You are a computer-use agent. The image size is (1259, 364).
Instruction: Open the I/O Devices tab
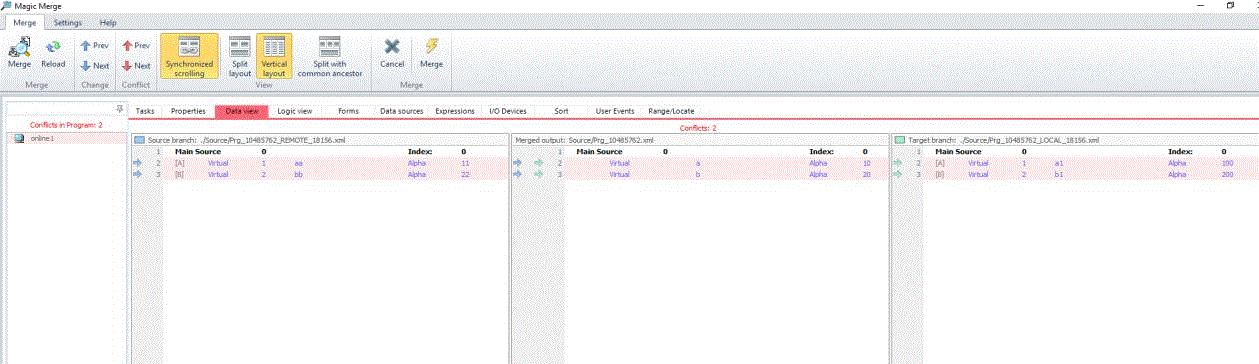pyautogui.click(x=507, y=111)
